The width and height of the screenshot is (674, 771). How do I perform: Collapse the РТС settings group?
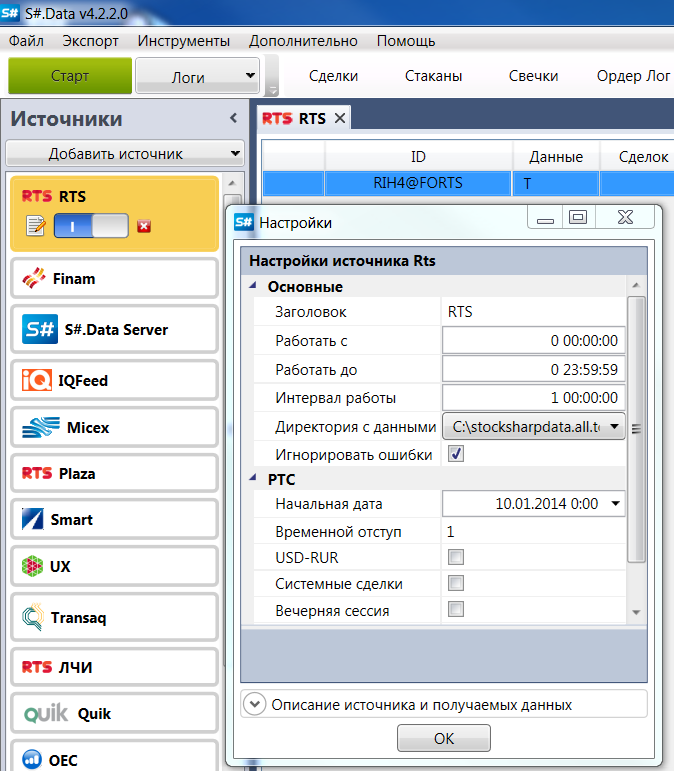(x=253, y=477)
